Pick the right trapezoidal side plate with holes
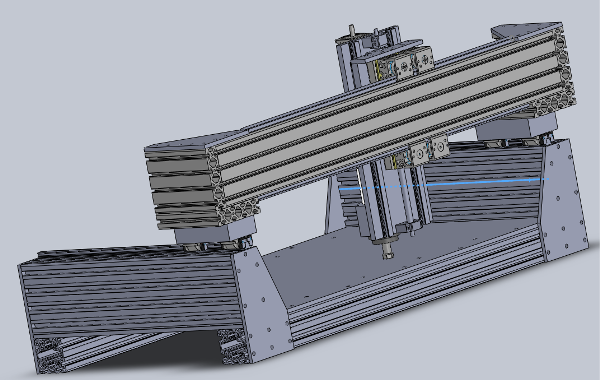The width and height of the screenshot is (600, 380). [x=564, y=199]
